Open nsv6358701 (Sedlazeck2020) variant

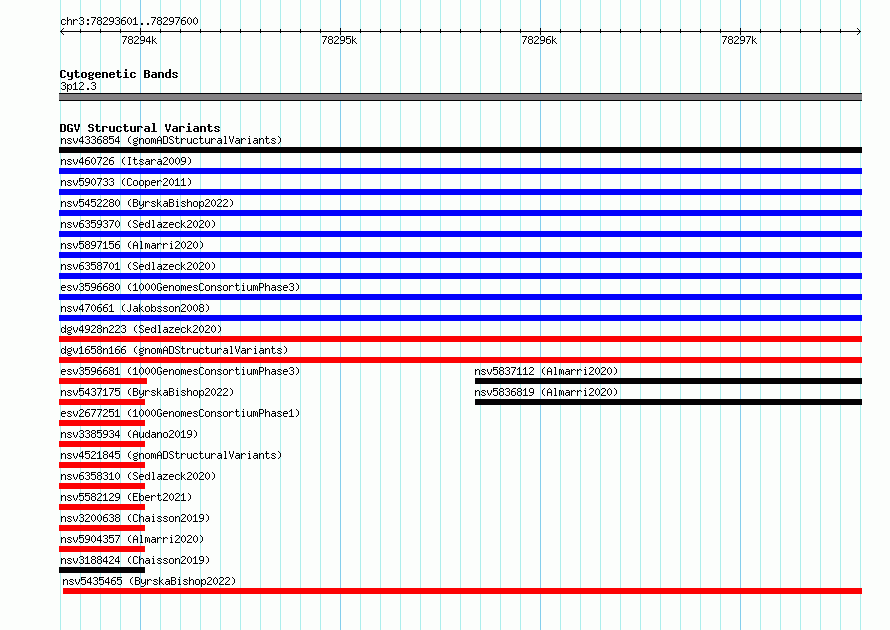138,266
